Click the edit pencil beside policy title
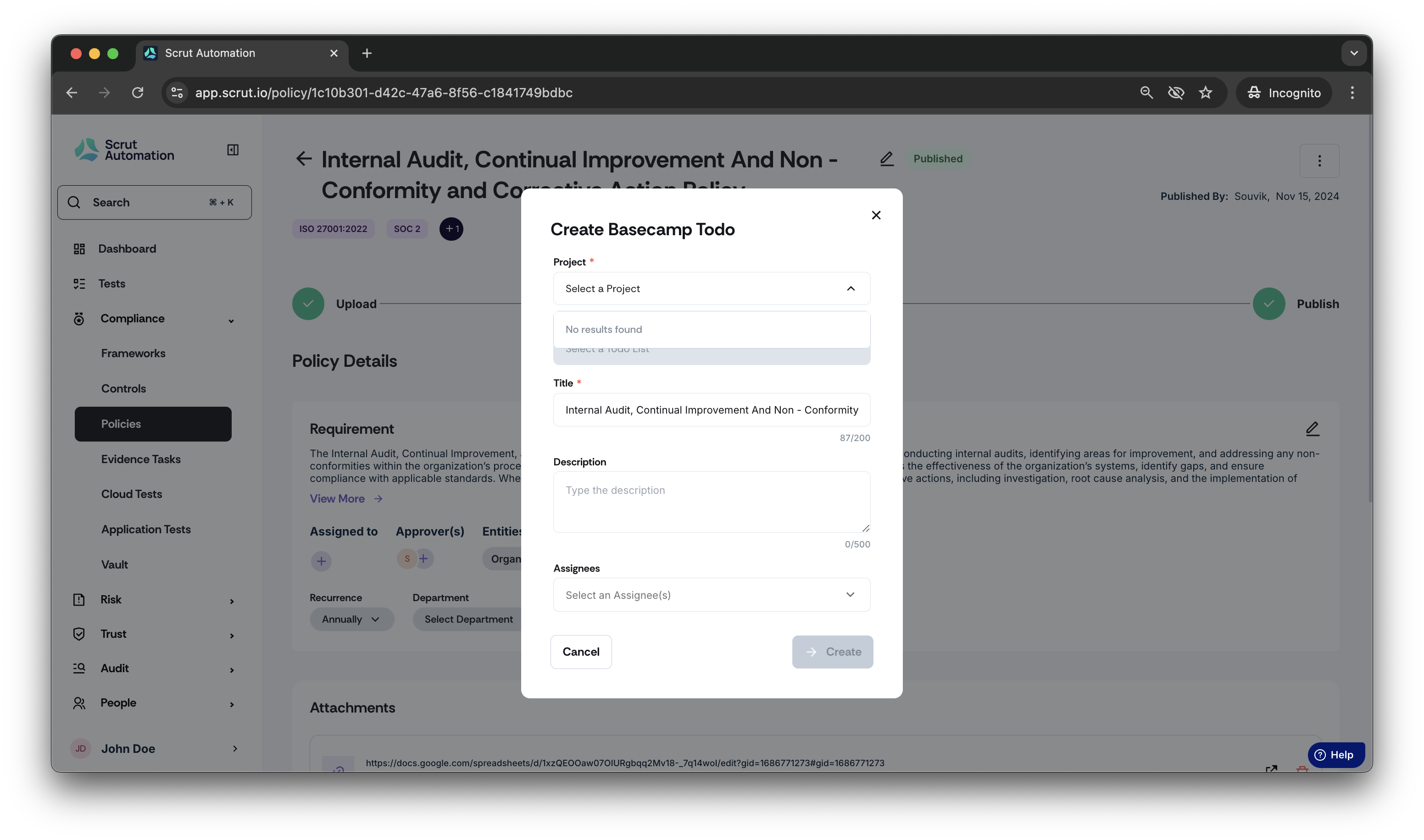 click(887, 159)
